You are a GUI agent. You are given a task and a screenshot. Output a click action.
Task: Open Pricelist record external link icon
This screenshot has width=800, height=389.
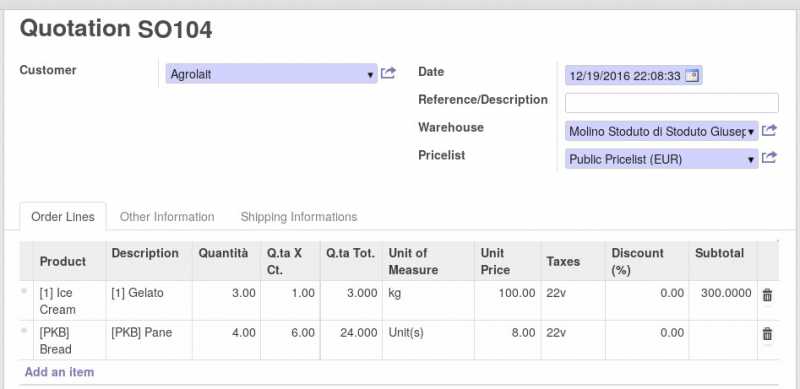tap(769, 158)
